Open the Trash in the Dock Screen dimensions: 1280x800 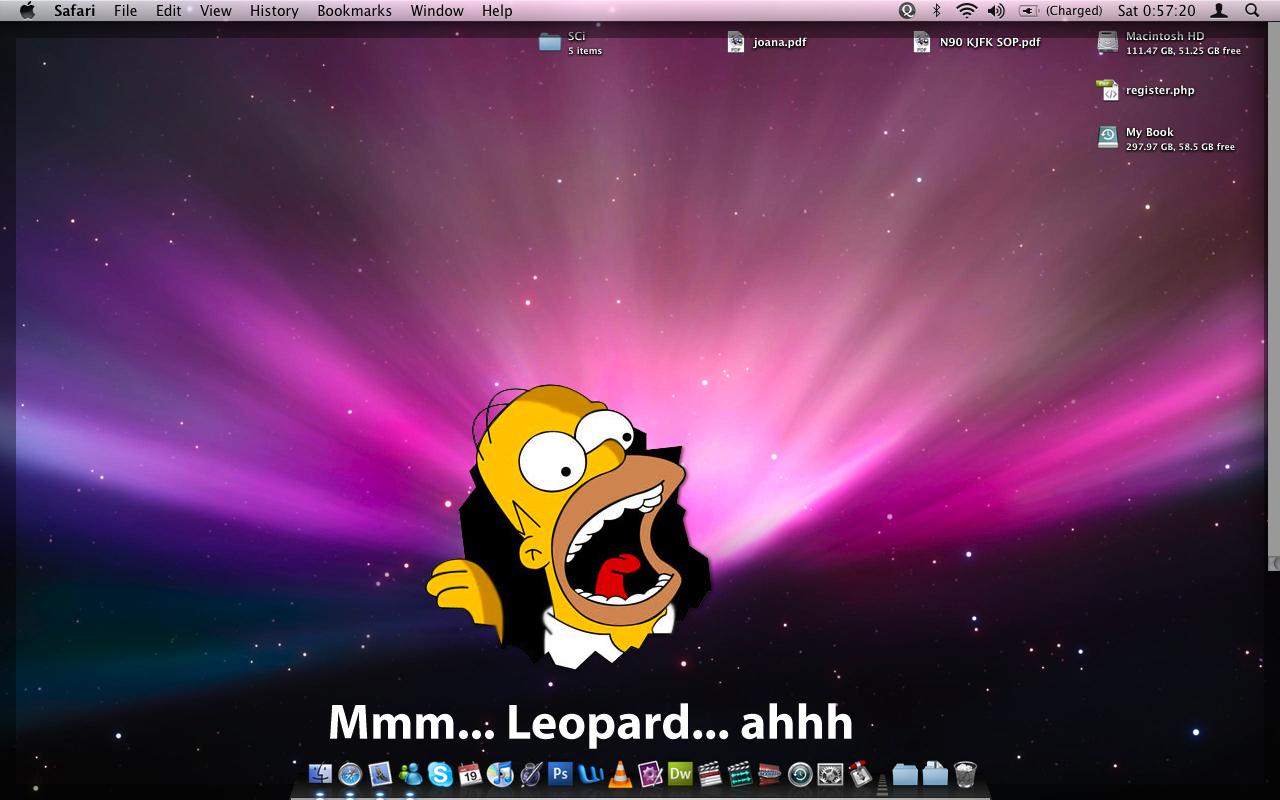pyautogui.click(x=965, y=774)
